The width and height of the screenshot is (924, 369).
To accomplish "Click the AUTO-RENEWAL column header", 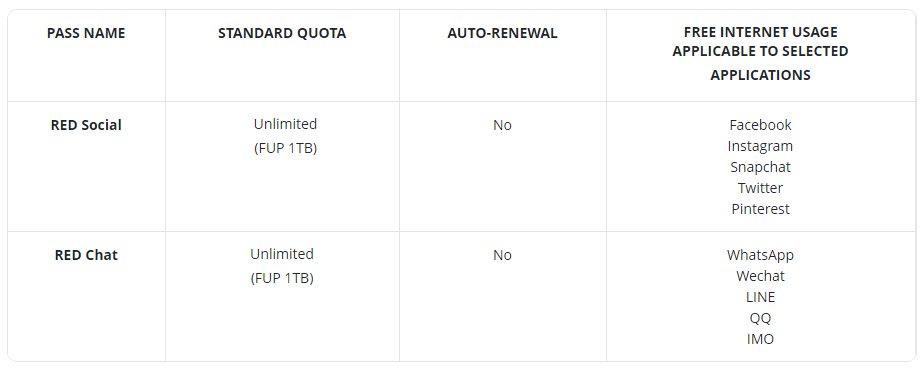I will coord(502,33).
